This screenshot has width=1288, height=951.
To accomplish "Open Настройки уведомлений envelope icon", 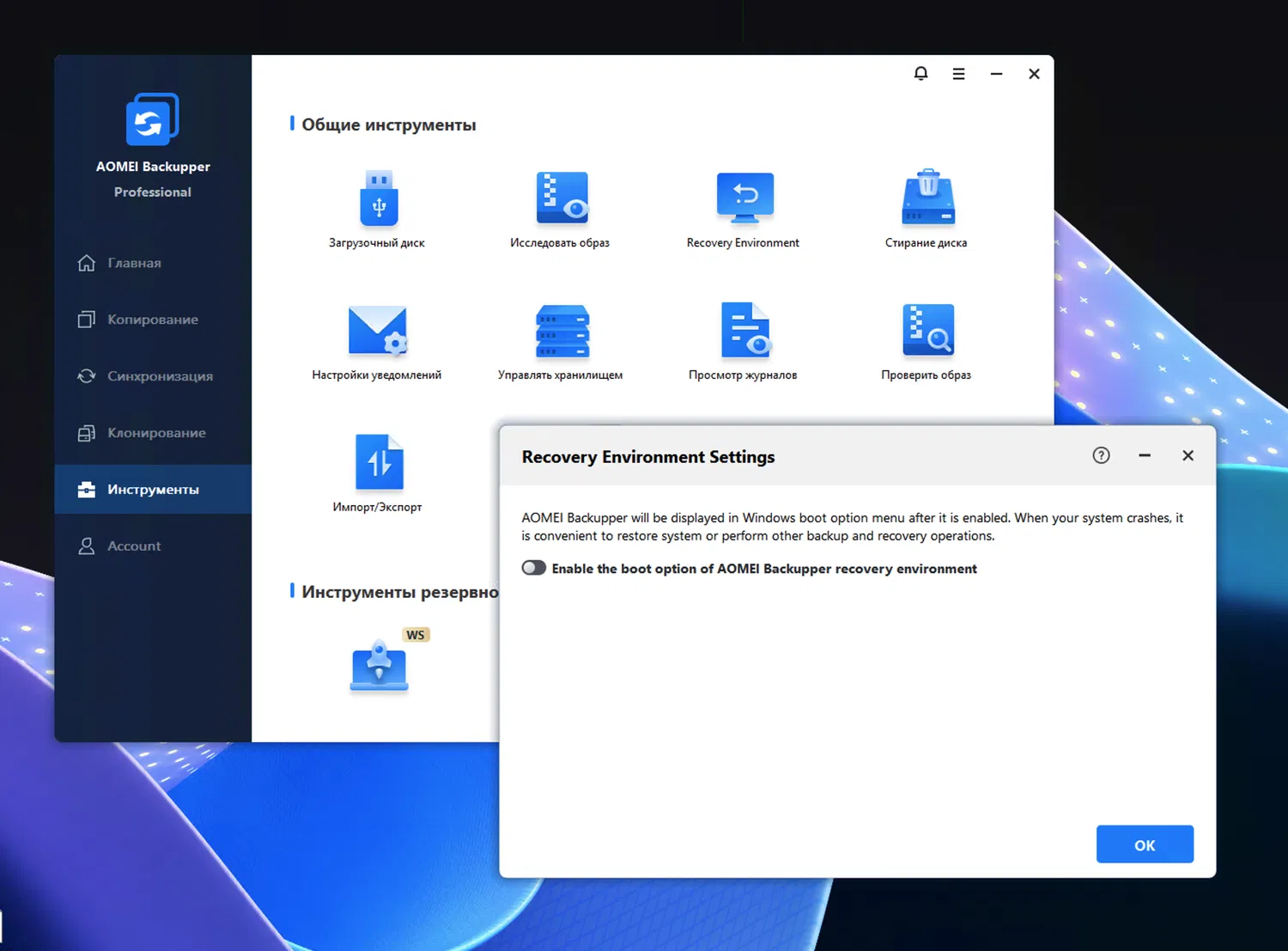I will (x=378, y=331).
